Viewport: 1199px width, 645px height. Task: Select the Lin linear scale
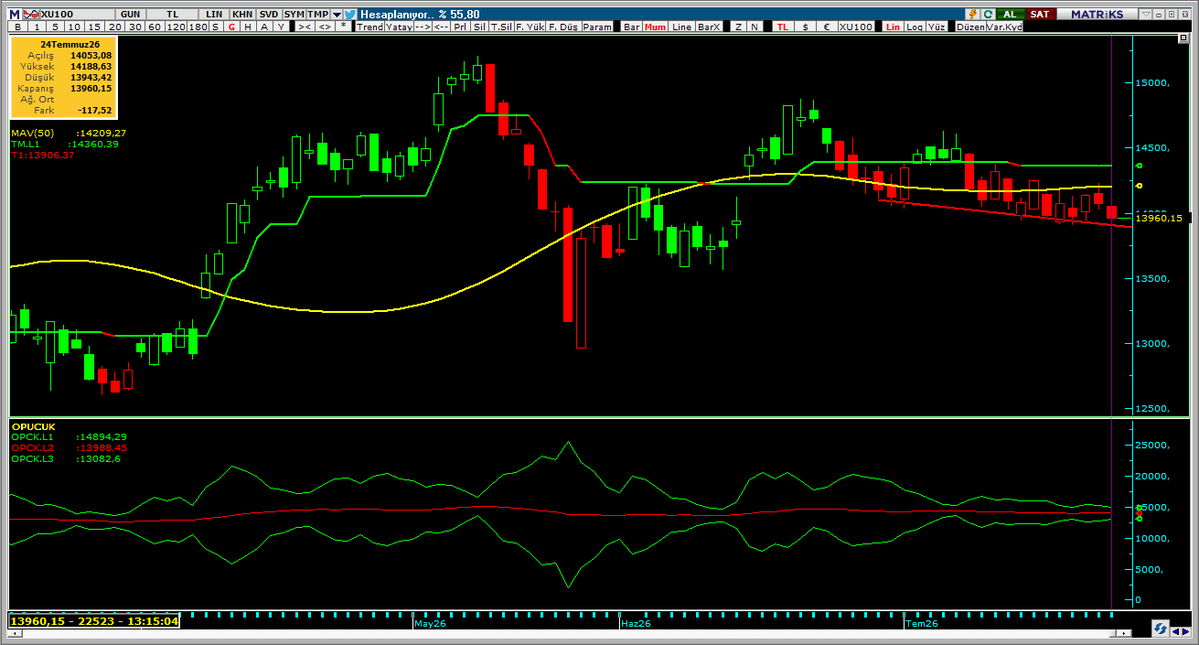tap(892, 27)
